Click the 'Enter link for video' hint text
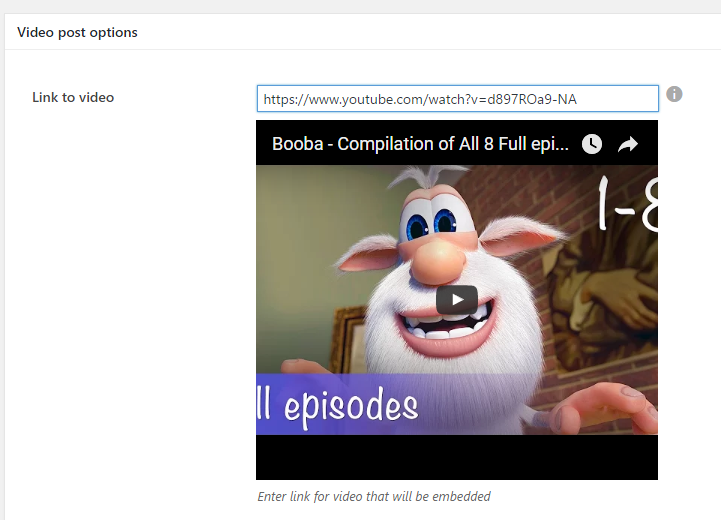 point(374,497)
